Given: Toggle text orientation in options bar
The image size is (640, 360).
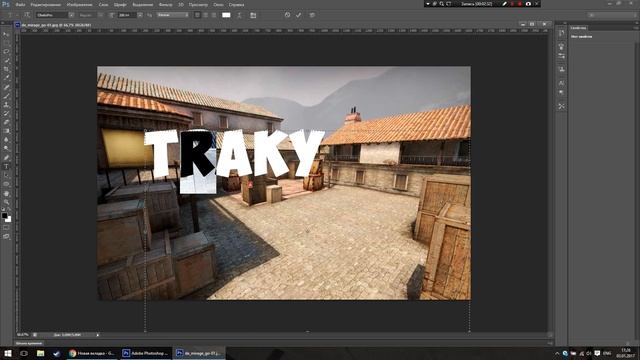Looking at the screenshot, I should point(27,15).
